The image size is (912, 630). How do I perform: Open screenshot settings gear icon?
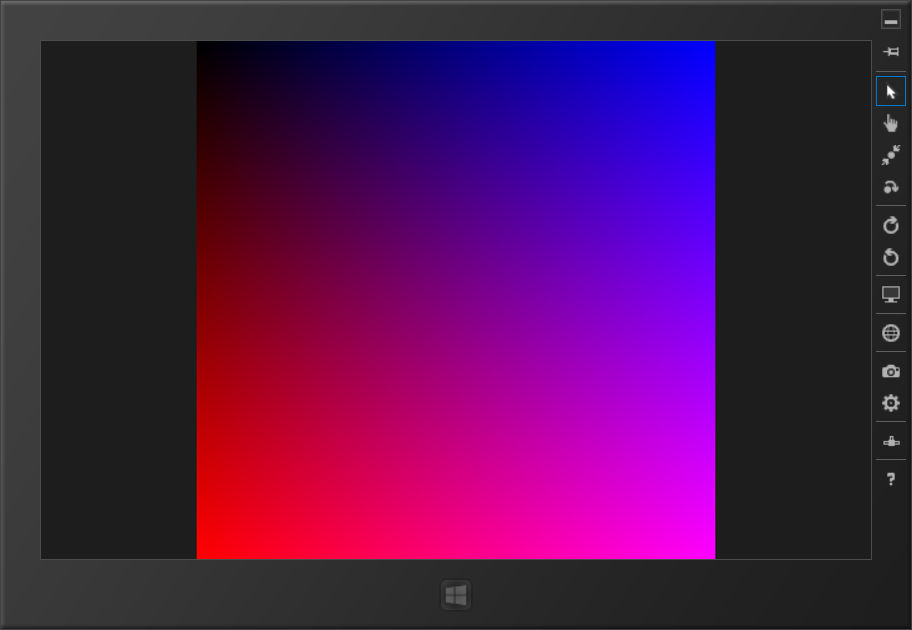click(890, 403)
